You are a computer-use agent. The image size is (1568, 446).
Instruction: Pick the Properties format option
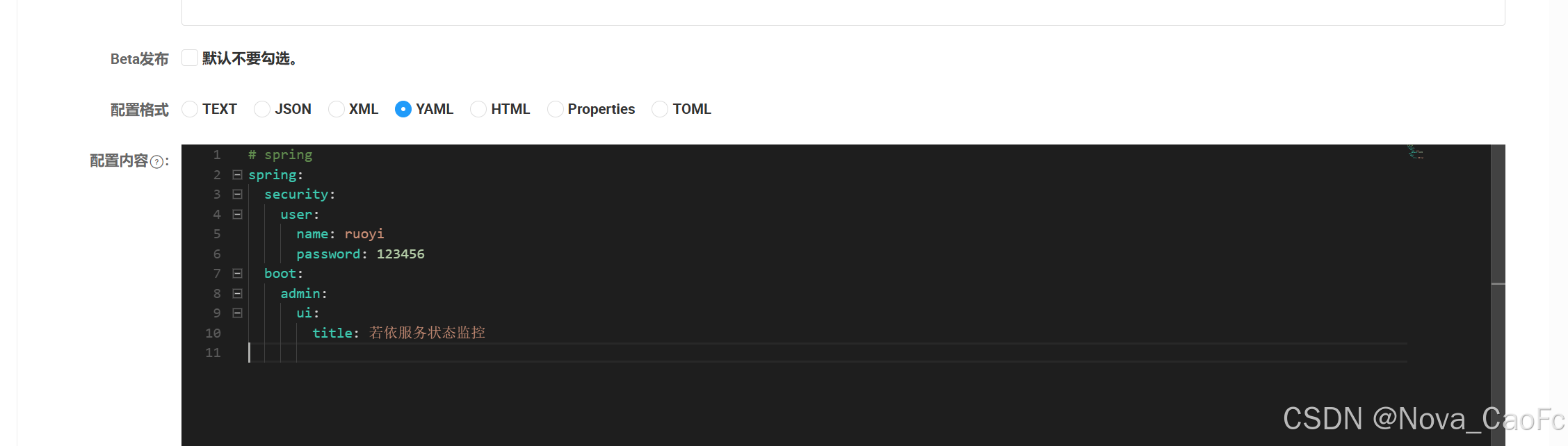click(555, 109)
